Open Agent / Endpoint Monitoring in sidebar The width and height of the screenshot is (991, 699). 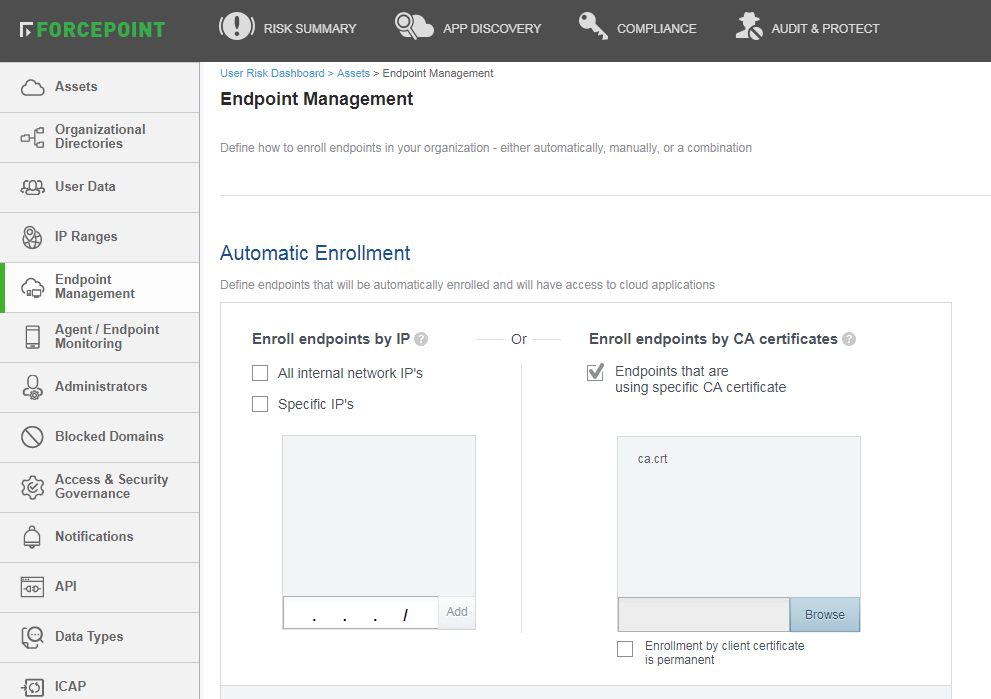(100, 337)
